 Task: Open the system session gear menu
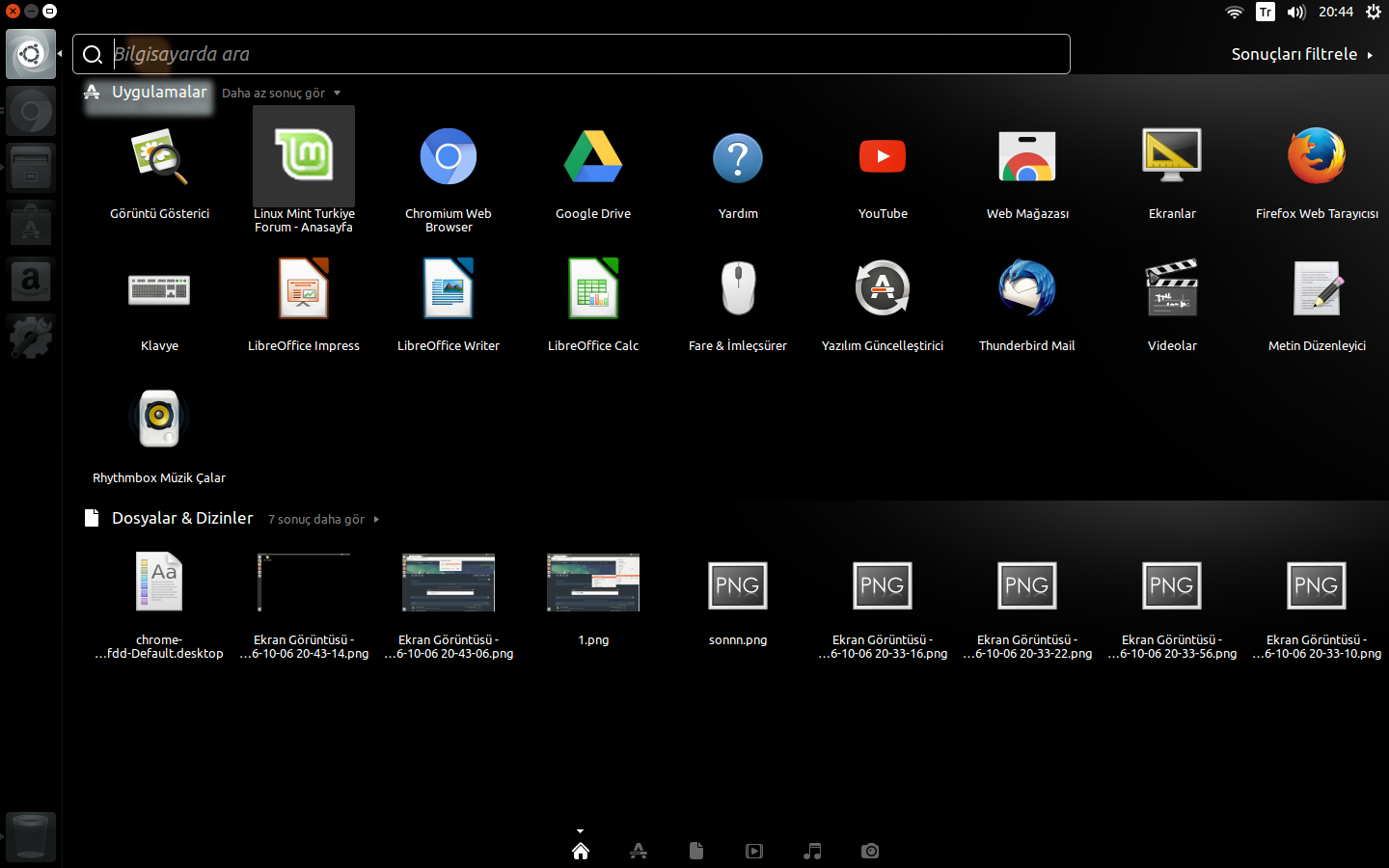[x=1374, y=12]
